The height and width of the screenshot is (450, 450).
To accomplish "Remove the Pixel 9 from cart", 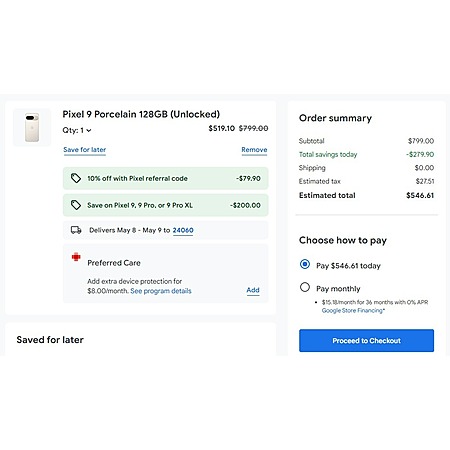I will click(x=254, y=150).
